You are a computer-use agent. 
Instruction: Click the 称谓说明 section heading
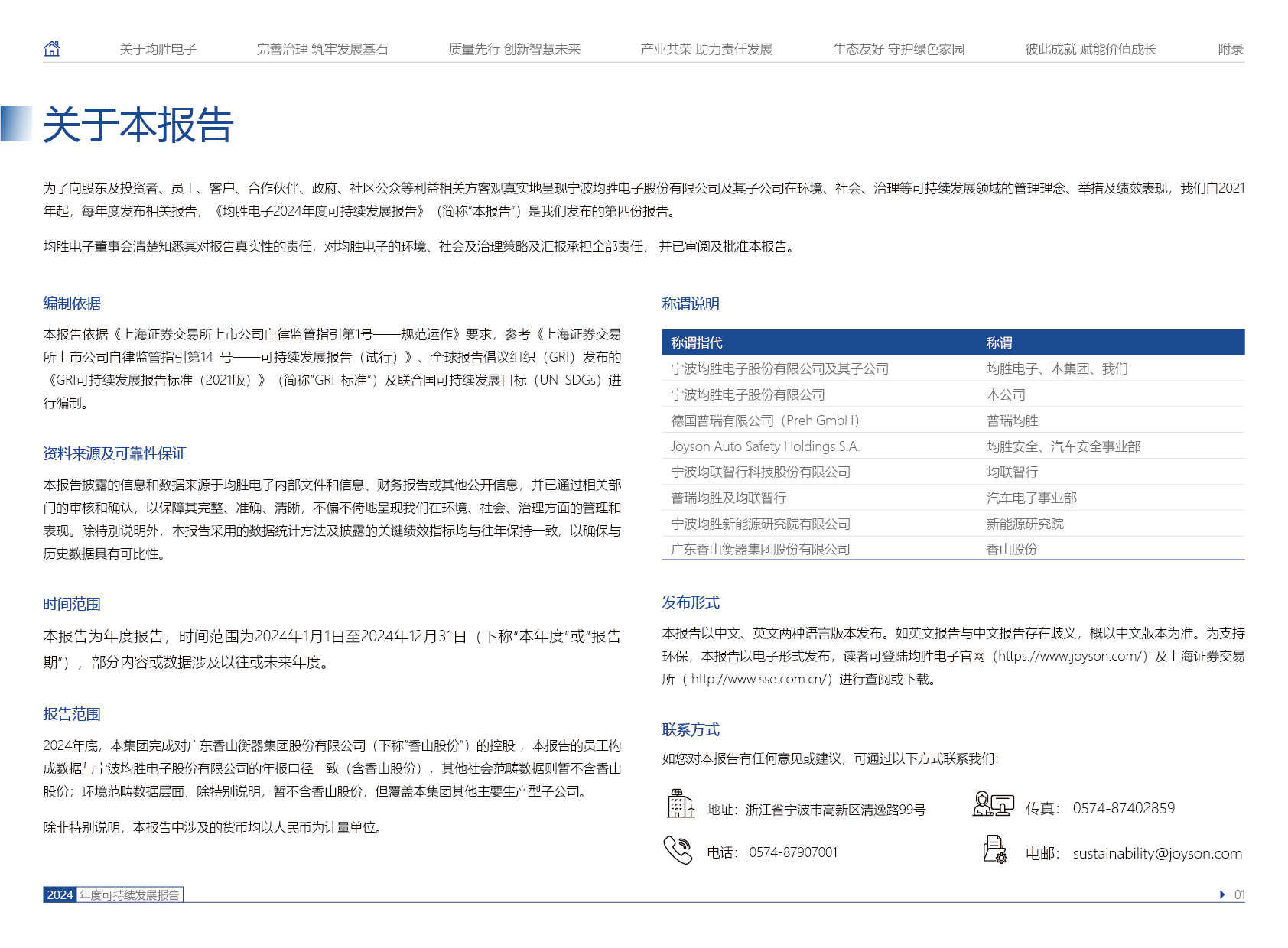click(x=691, y=304)
